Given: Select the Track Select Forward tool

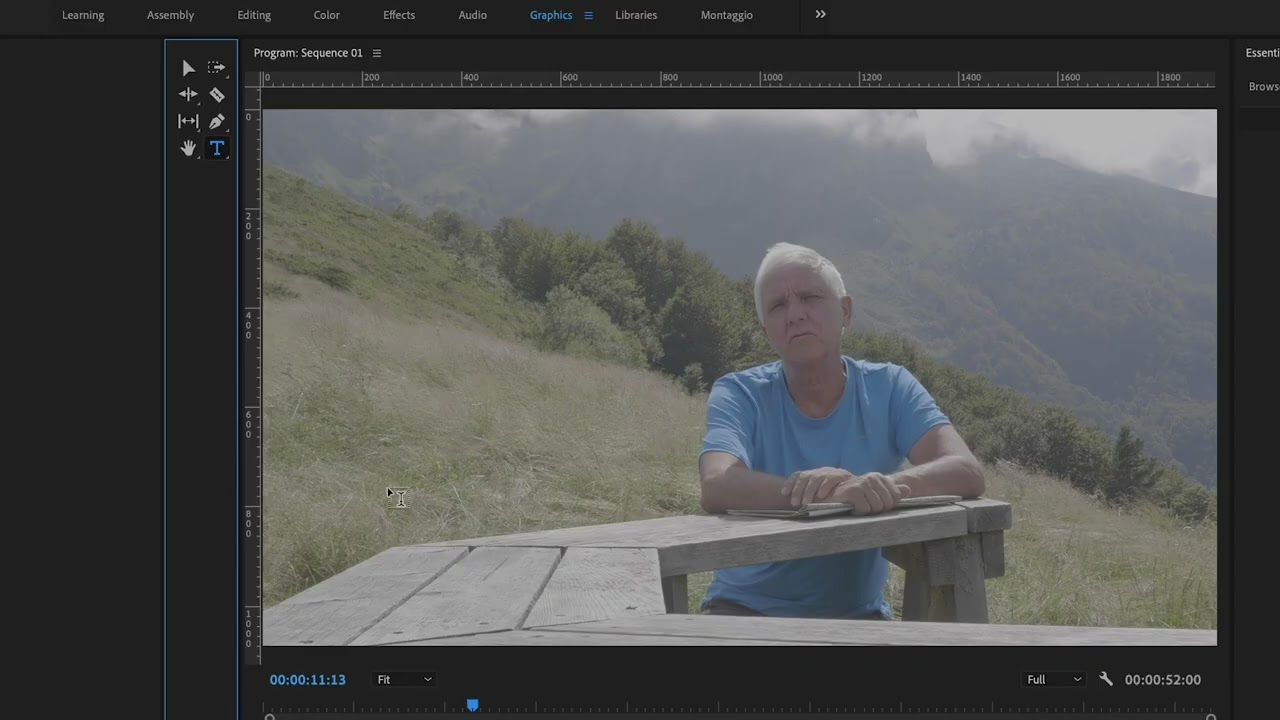Looking at the screenshot, I should coord(216,68).
